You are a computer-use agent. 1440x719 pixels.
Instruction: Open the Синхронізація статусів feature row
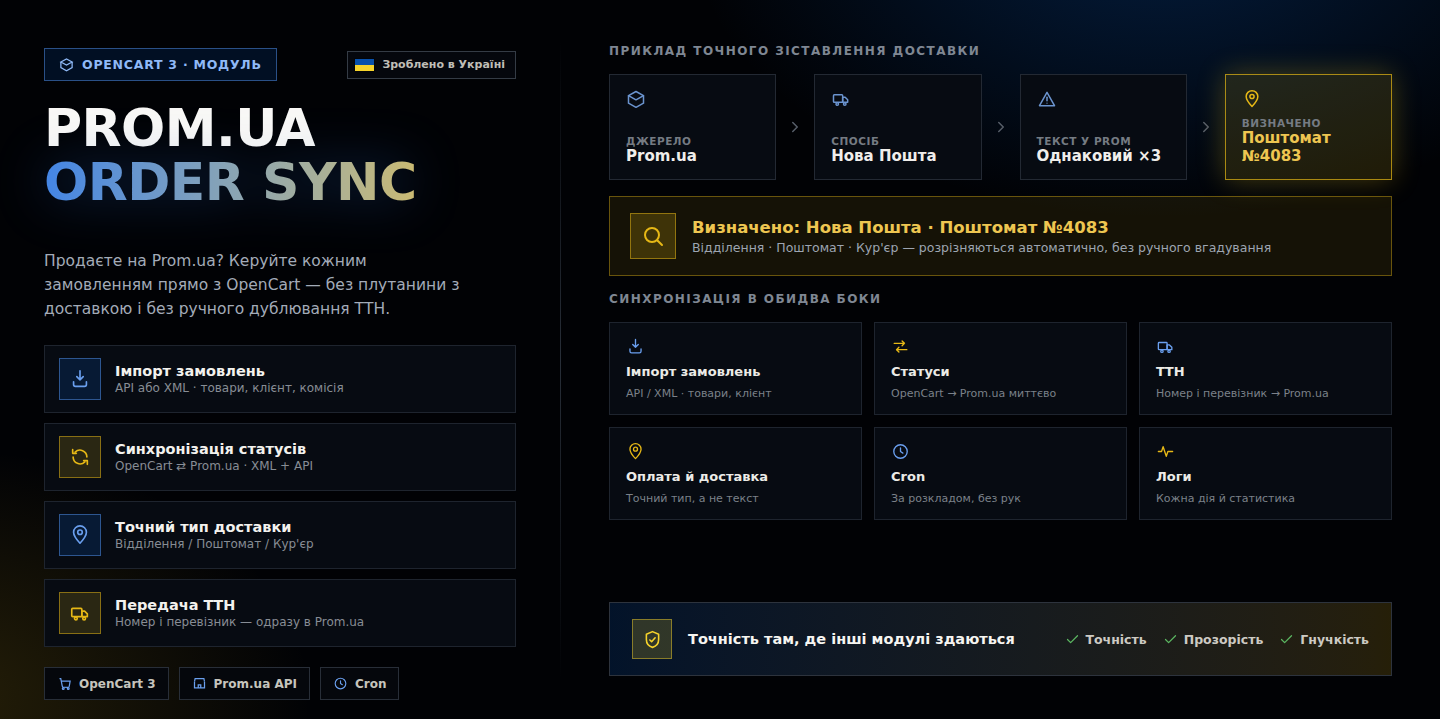point(280,457)
